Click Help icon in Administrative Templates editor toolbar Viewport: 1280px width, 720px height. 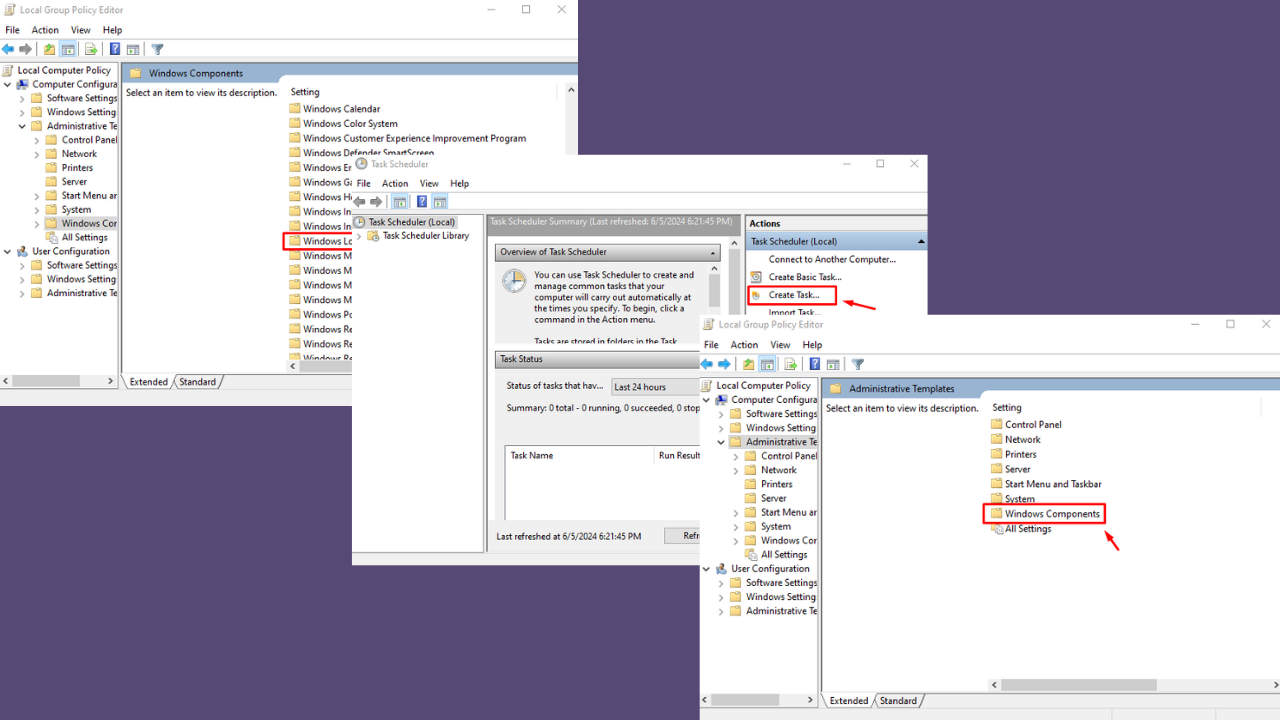point(815,364)
